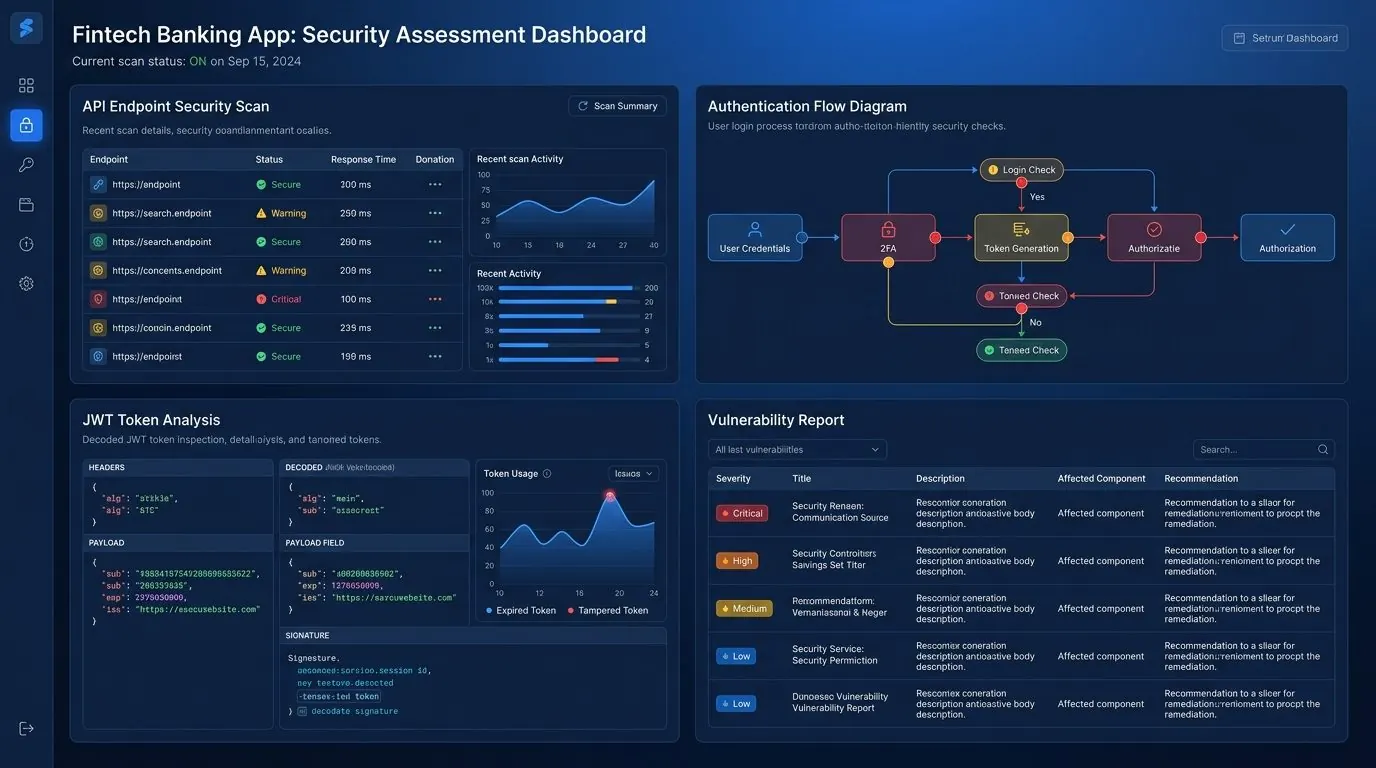Click the Recommendation column header
Viewport: 1376px width, 768px height.
(1201, 479)
